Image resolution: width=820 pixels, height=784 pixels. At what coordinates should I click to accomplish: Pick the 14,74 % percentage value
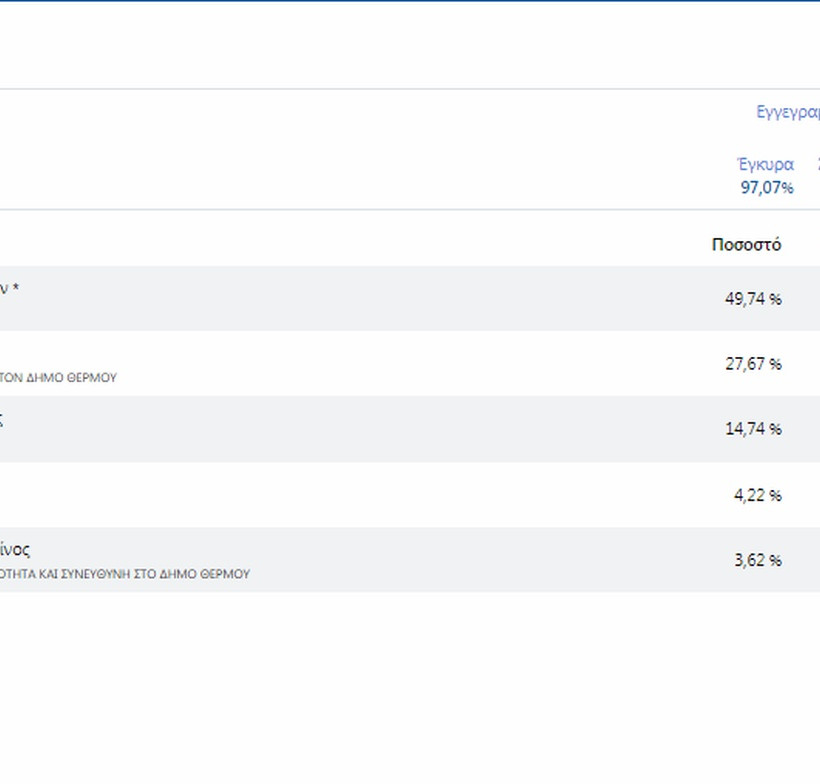tap(752, 429)
